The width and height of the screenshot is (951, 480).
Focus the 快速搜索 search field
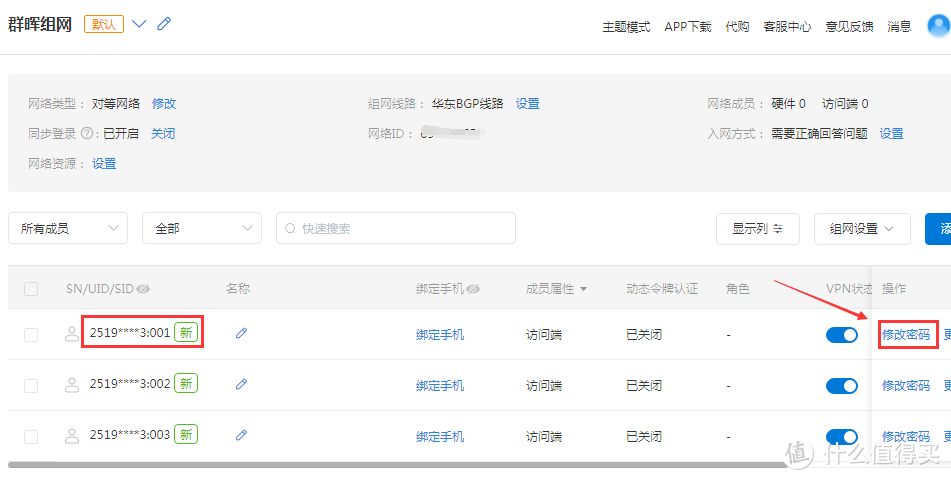point(395,228)
